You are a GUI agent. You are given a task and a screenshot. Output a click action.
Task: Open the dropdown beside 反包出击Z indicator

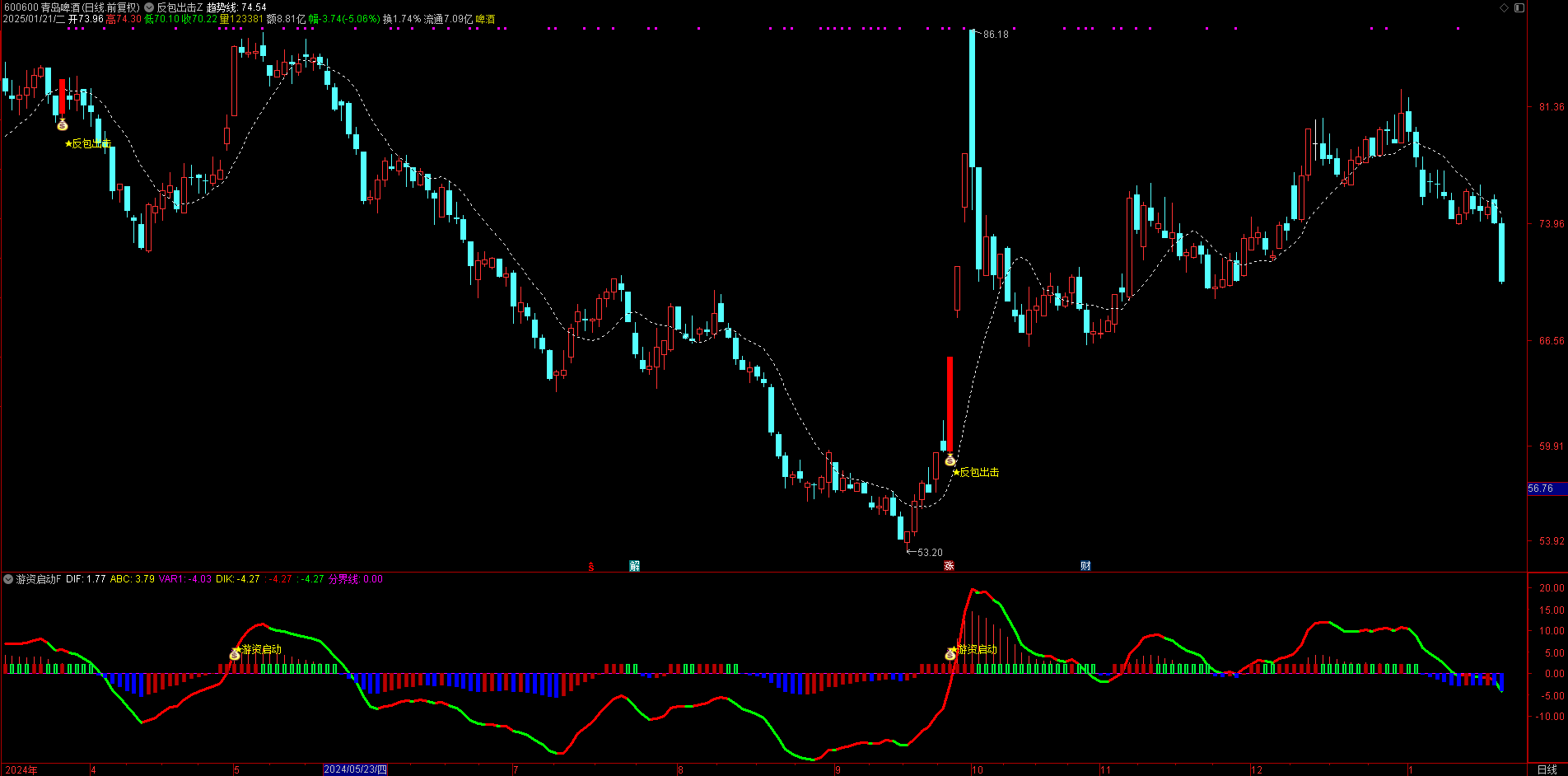149,7
